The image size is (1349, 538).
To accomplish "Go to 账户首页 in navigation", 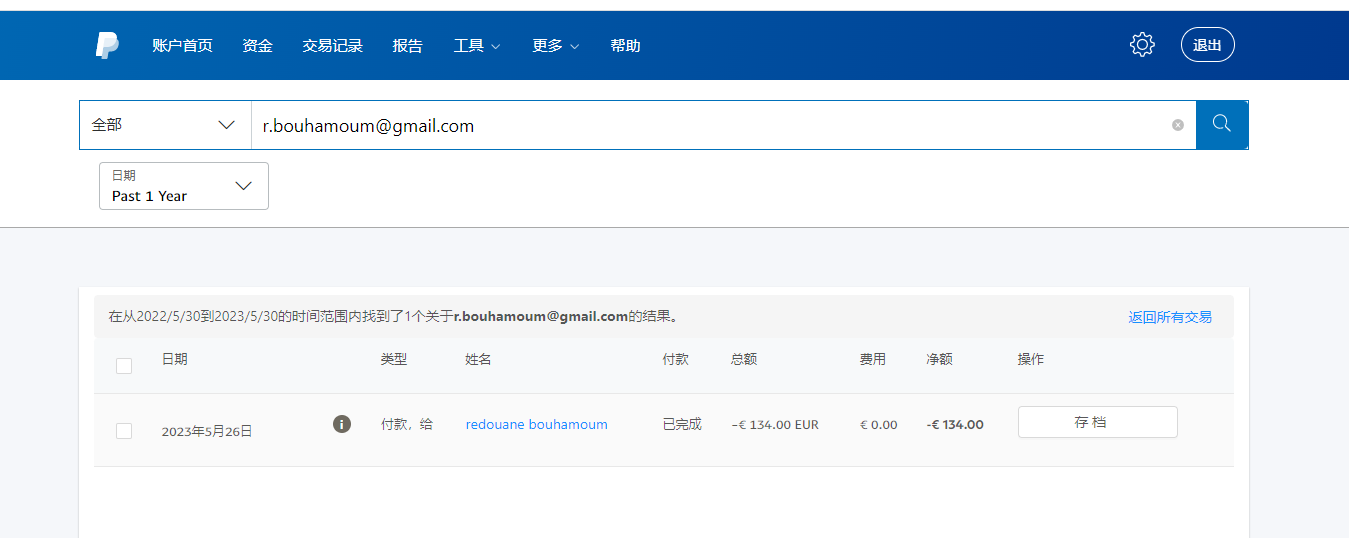I will click(x=182, y=46).
